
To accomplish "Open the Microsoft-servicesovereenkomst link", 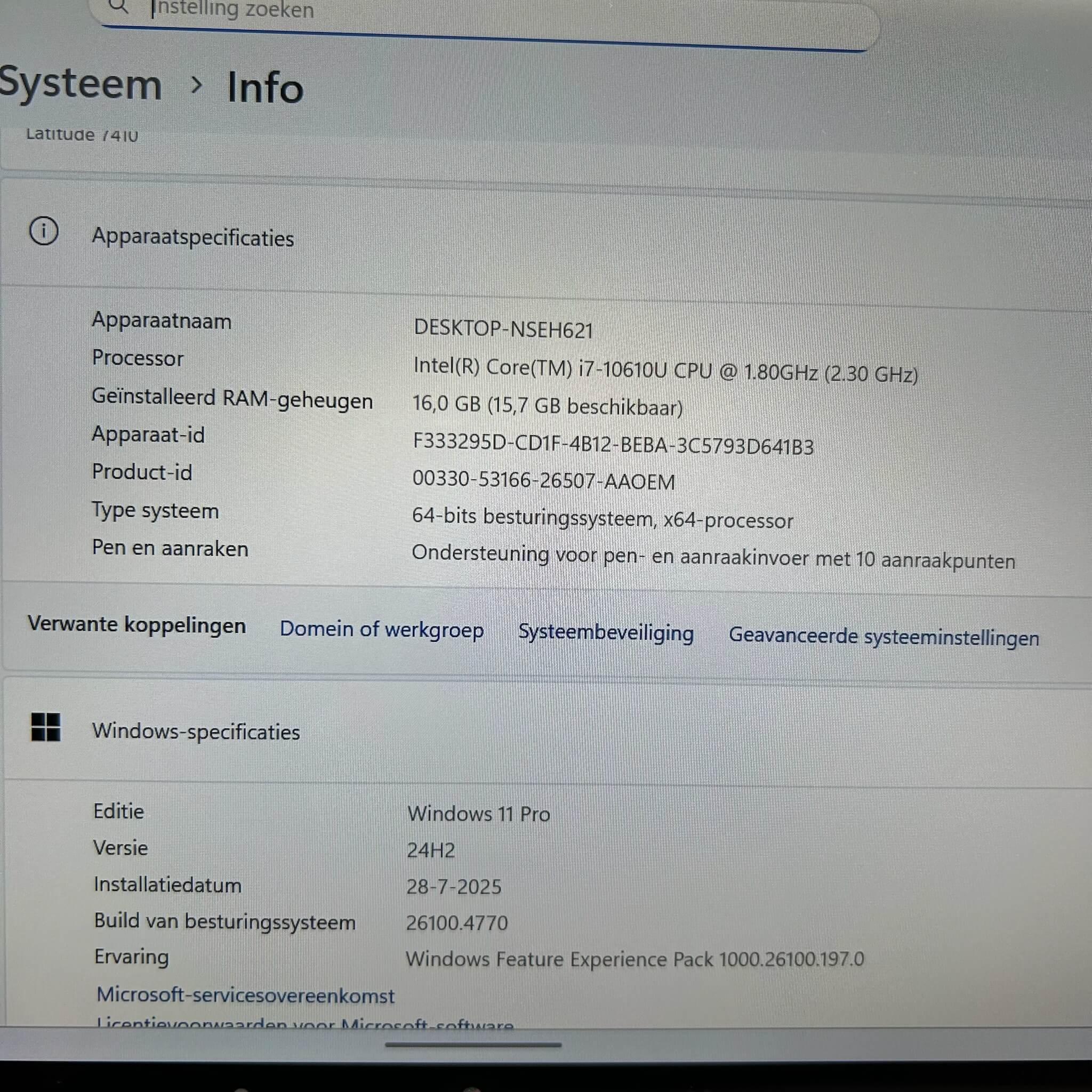I will pyautogui.click(x=245, y=995).
